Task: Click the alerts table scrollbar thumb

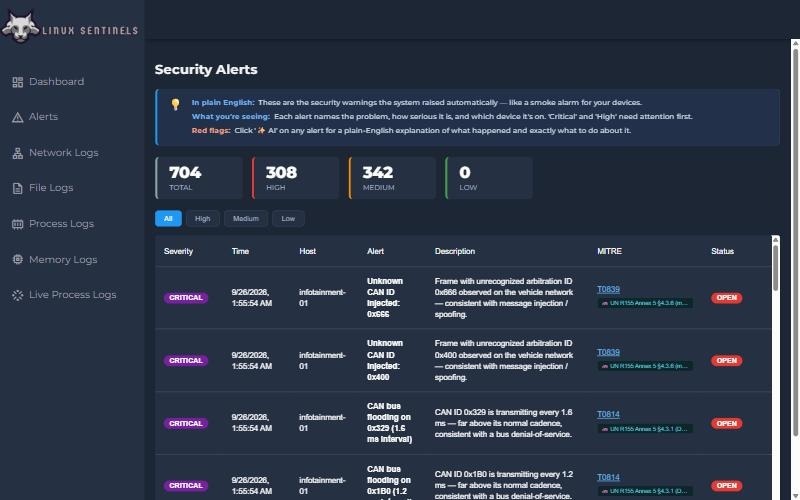Action: point(776,268)
